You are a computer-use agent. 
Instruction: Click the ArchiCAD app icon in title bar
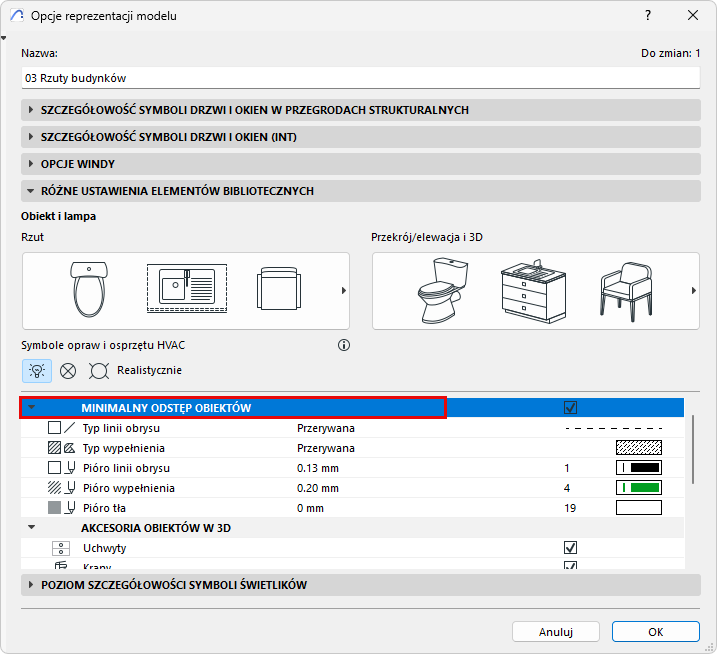(x=17, y=16)
